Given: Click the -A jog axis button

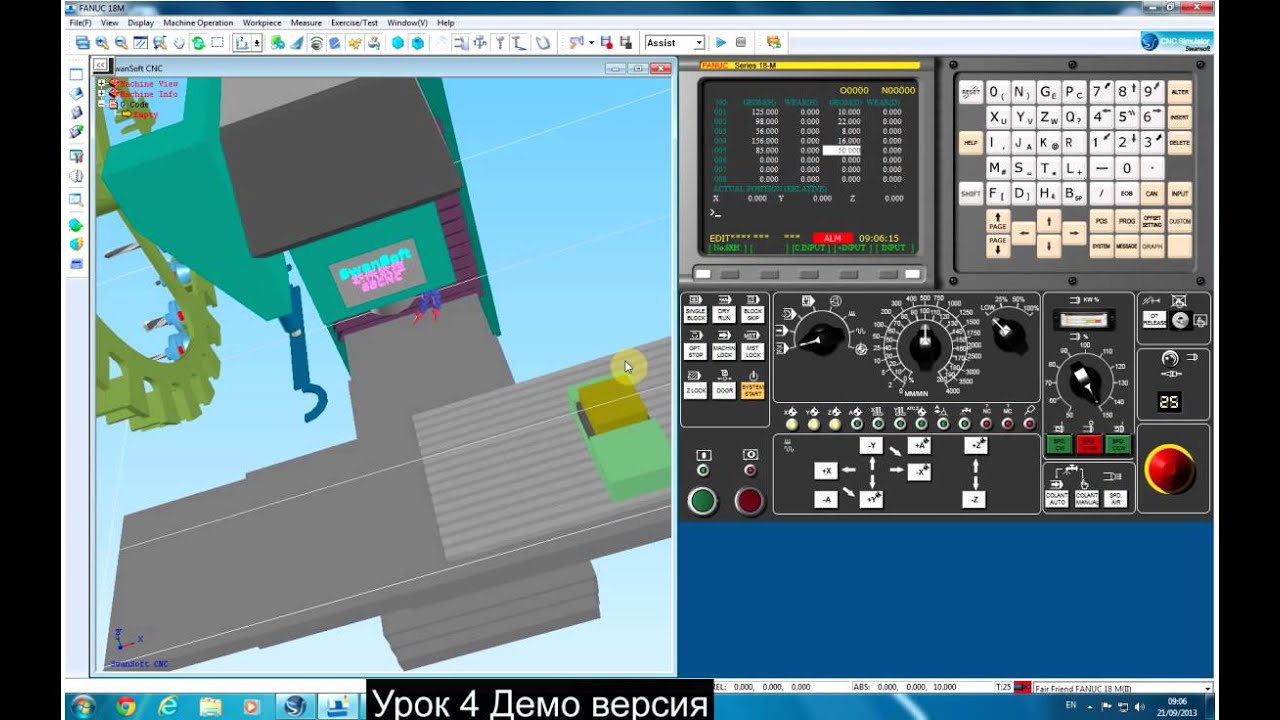Looking at the screenshot, I should click(825, 498).
